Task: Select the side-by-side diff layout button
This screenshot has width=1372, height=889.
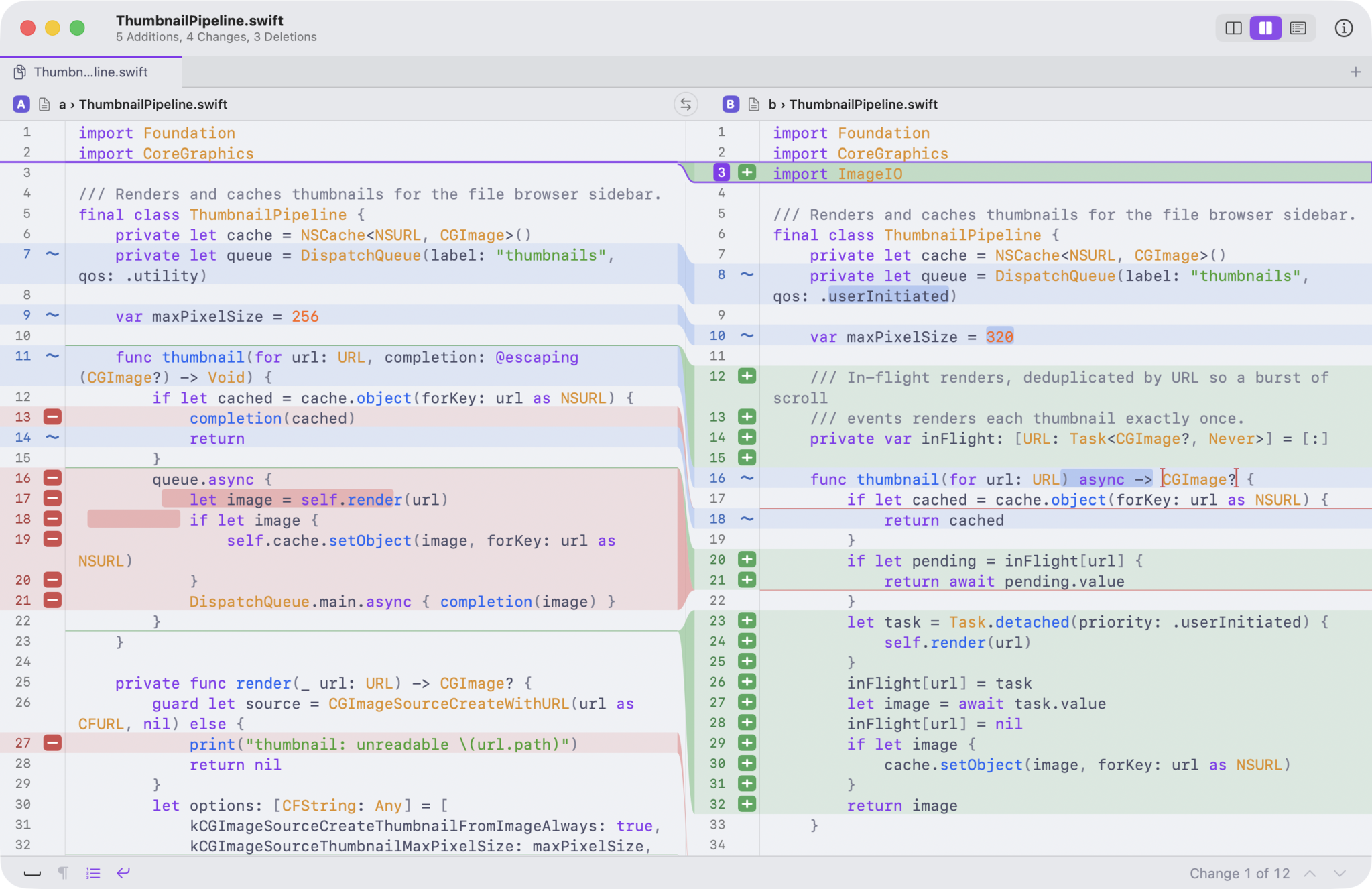Action: click(x=1265, y=28)
